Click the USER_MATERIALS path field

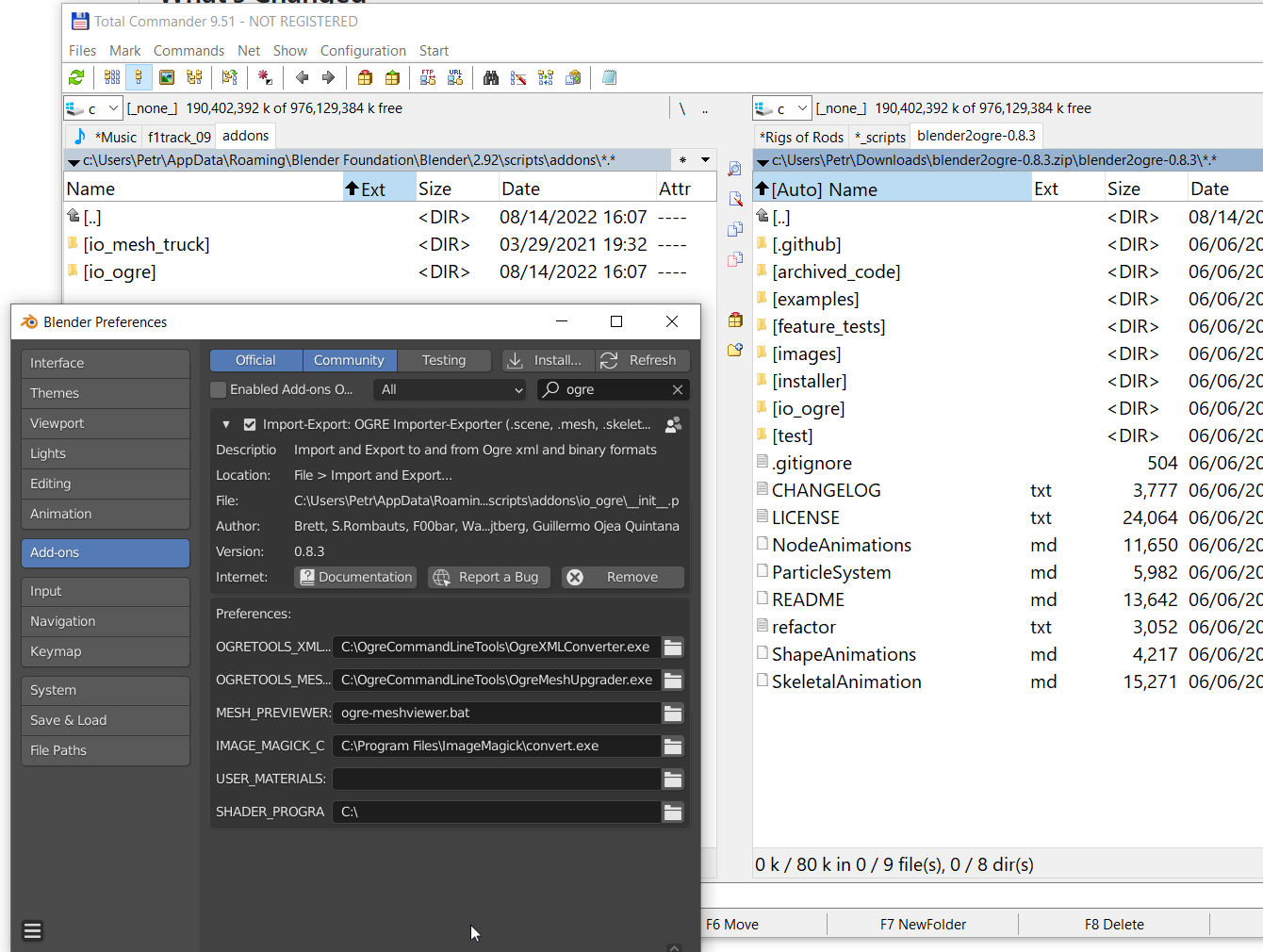pos(496,780)
